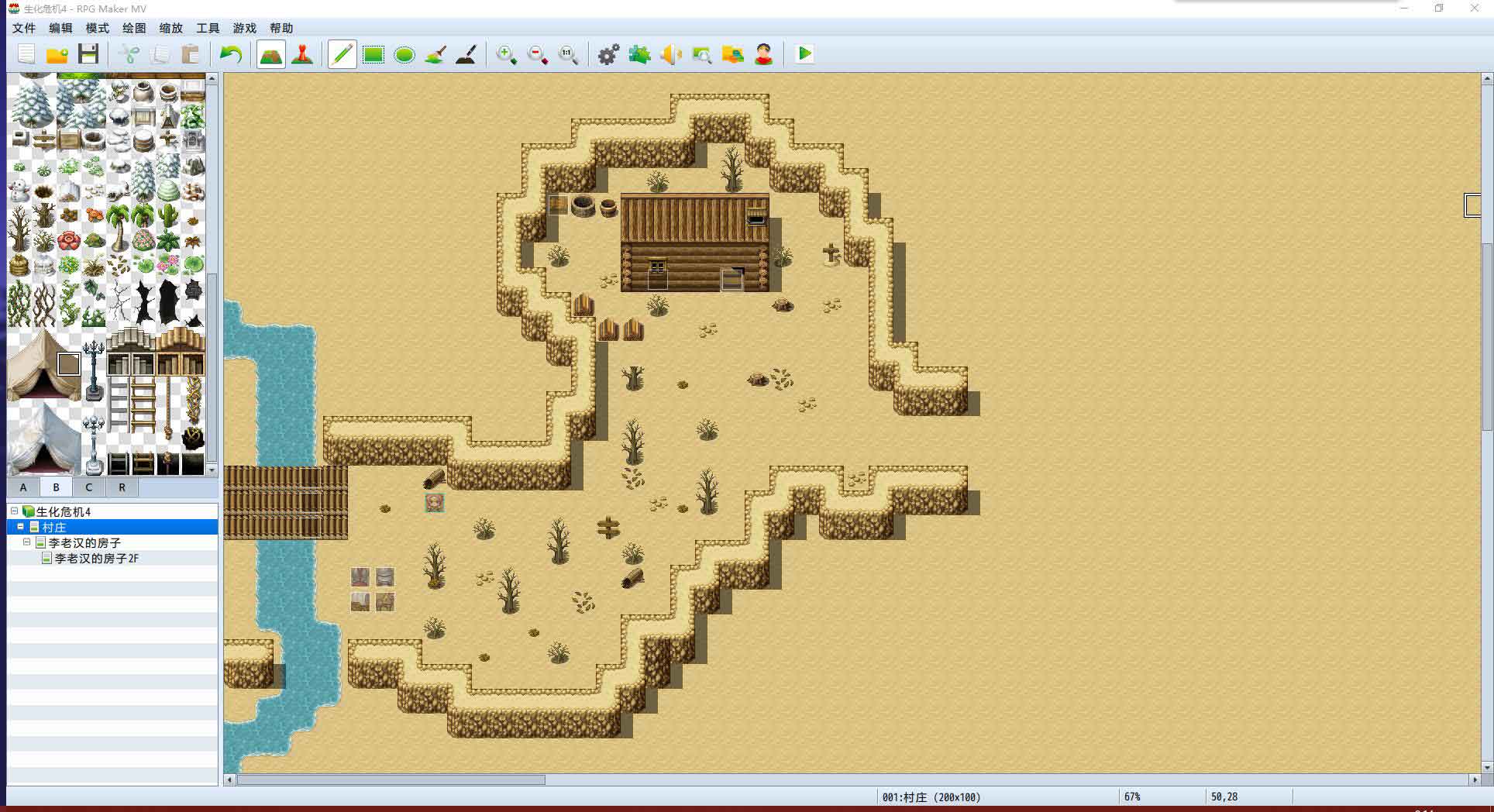Screen dimensions: 1494x812
Task: Open the Plugin Manager puzzle icon
Action: (639, 54)
